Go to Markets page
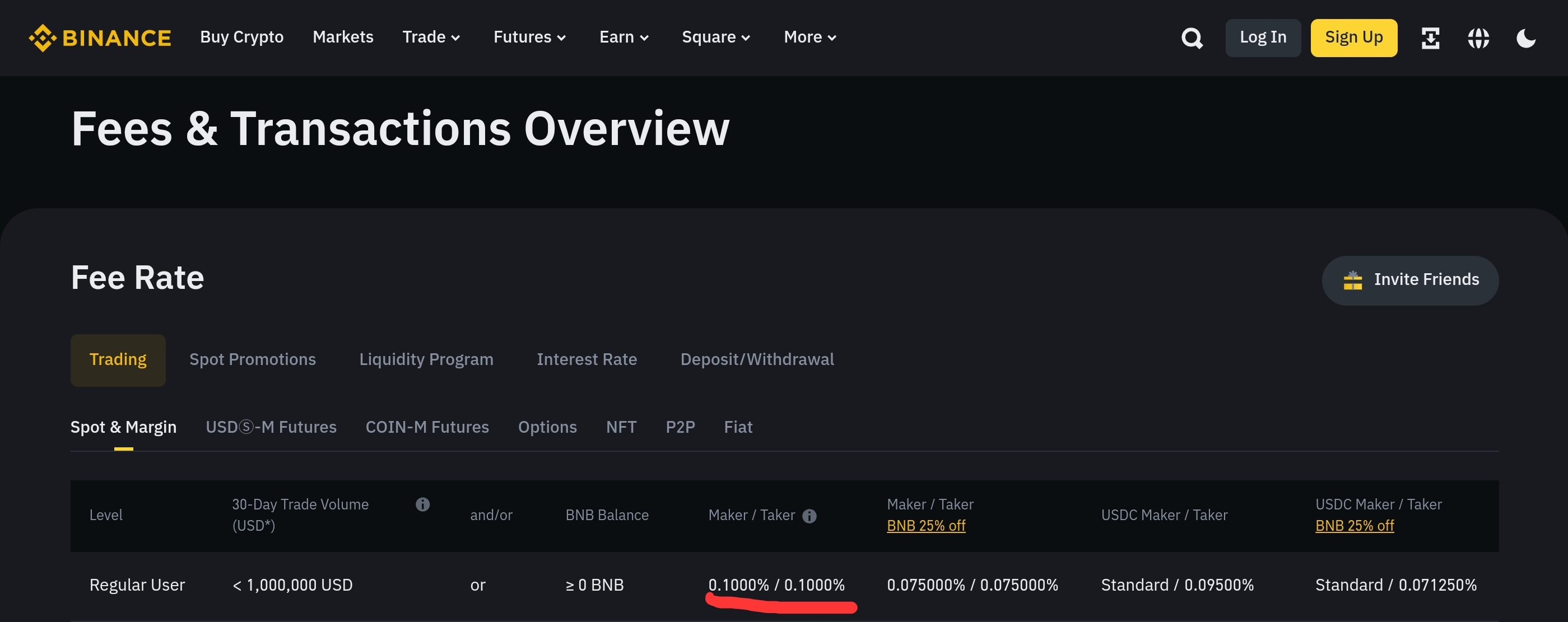Viewport: 1568px width, 622px height. point(343,37)
